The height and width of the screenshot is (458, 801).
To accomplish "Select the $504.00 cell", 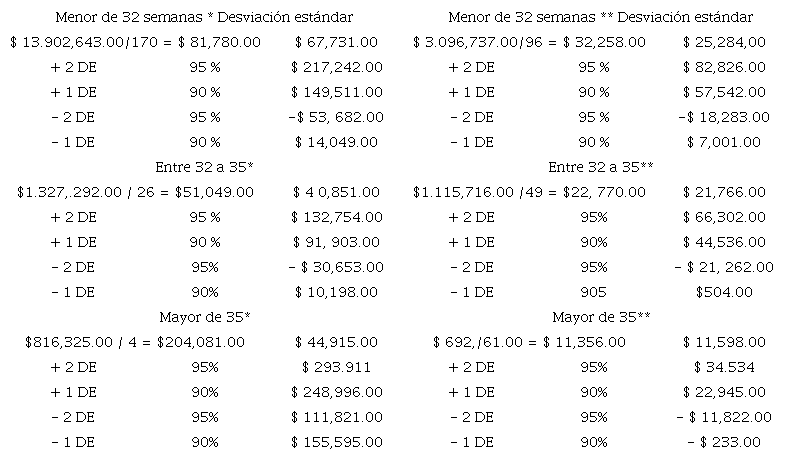I will pos(725,292).
